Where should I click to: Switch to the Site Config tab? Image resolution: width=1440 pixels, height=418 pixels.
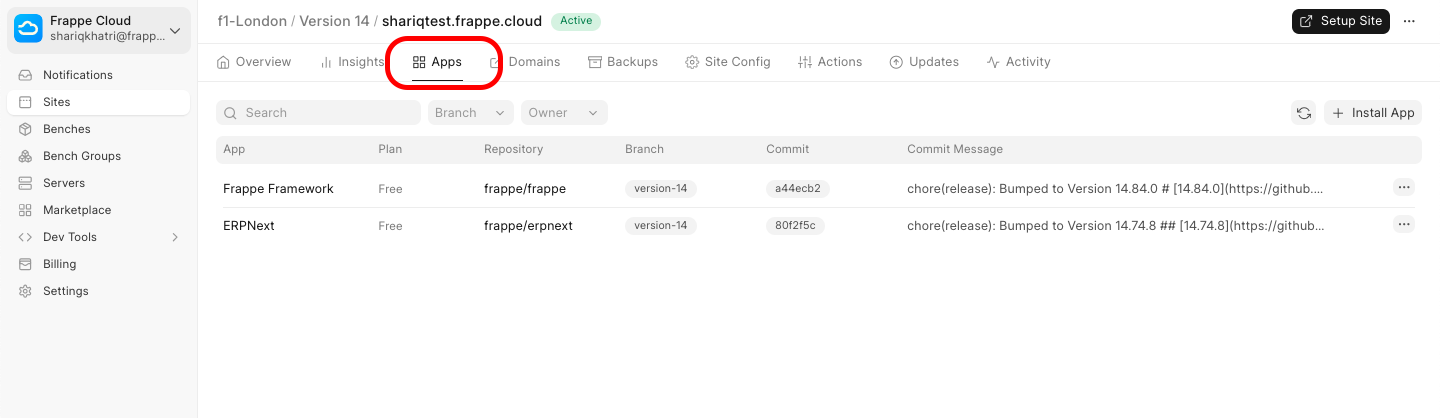pyautogui.click(x=727, y=62)
